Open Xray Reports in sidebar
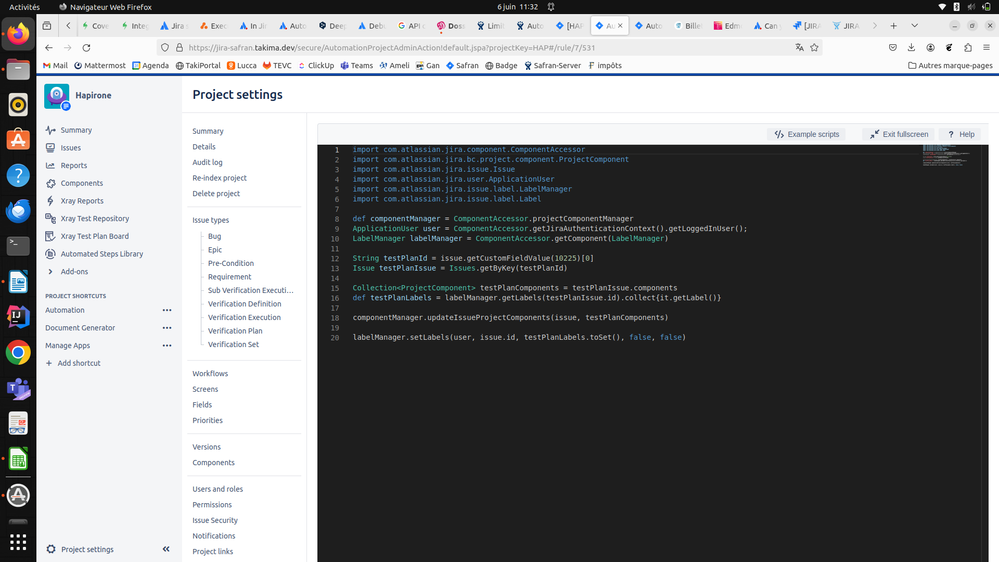The height and width of the screenshot is (562, 999). (82, 201)
